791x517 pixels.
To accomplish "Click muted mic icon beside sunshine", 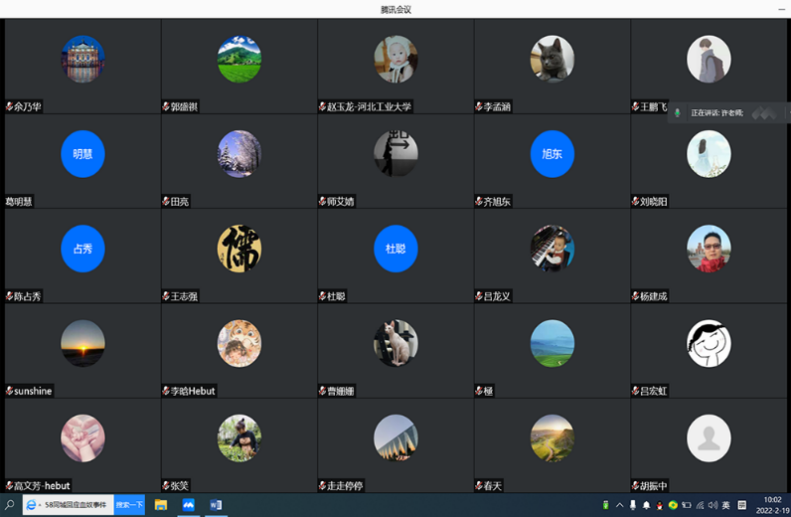I will (x=10, y=391).
